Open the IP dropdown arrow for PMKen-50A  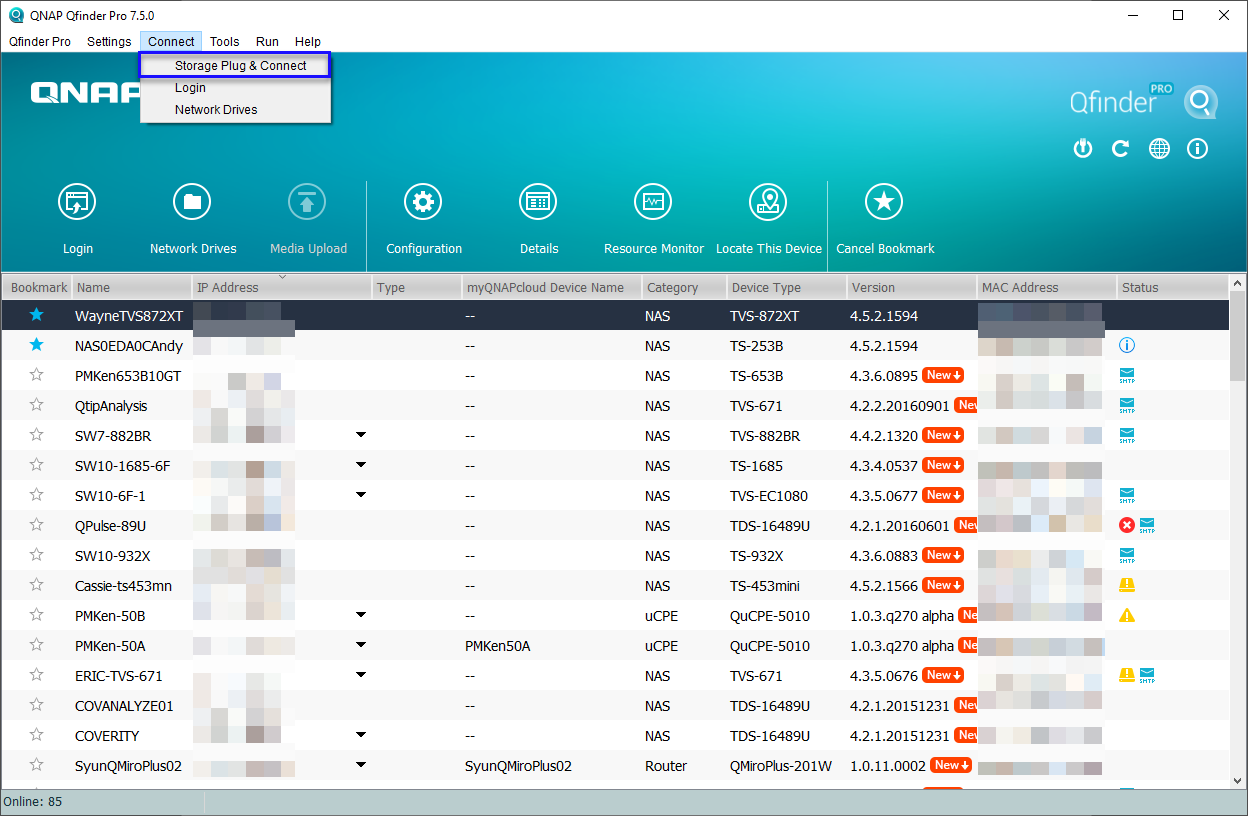pyautogui.click(x=361, y=645)
